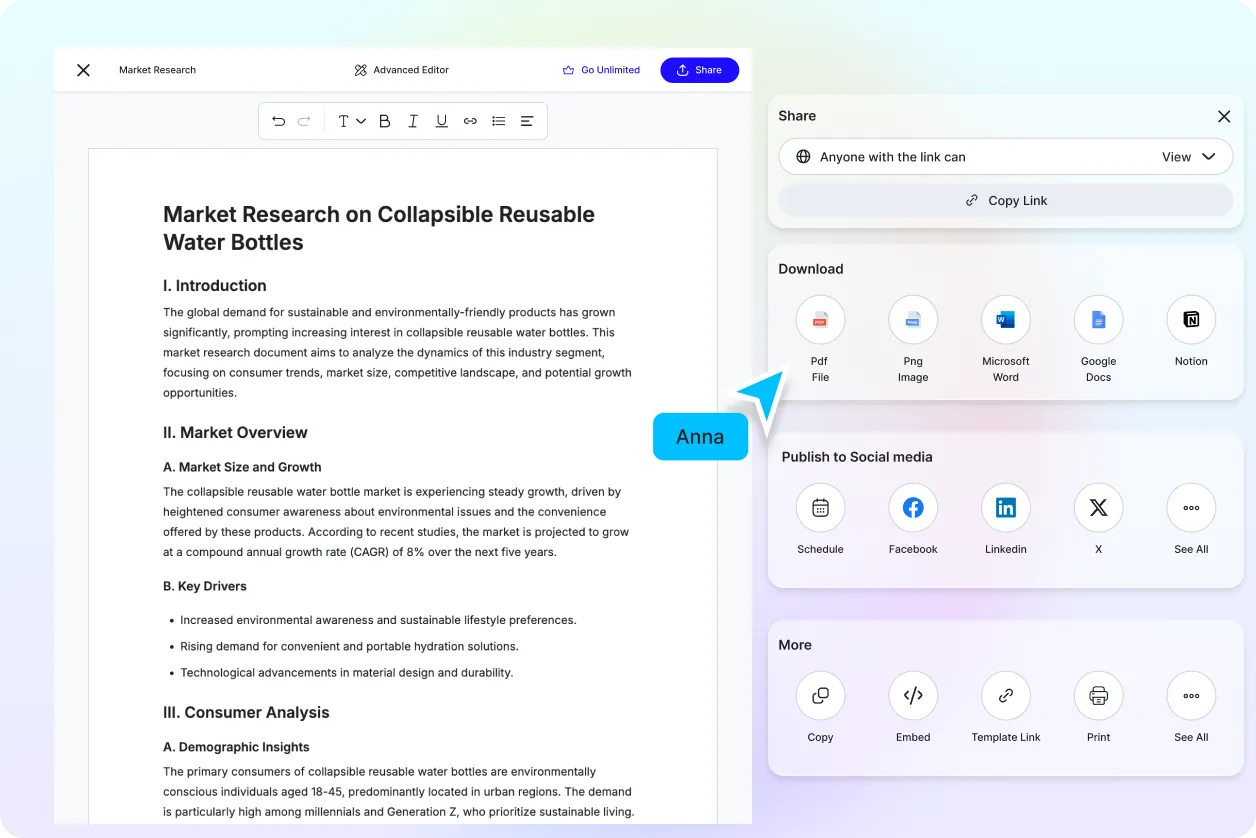Publish to Facebook
Screen dimensions: 1256x838
point(912,508)
